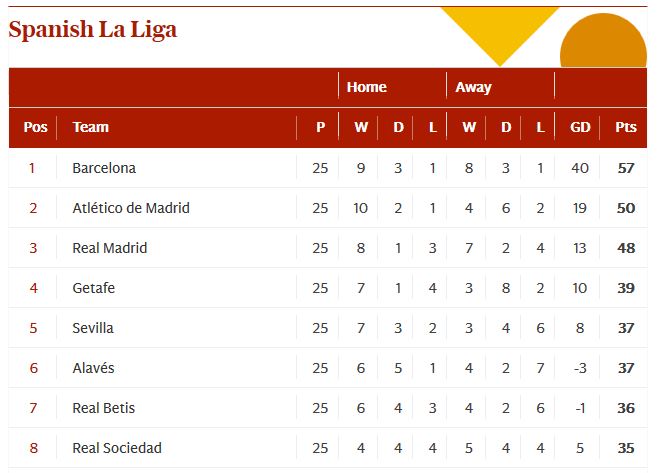Click the position number 1 cell
Image resolution: width=661 pixels, height=473 pixels.
32,168
